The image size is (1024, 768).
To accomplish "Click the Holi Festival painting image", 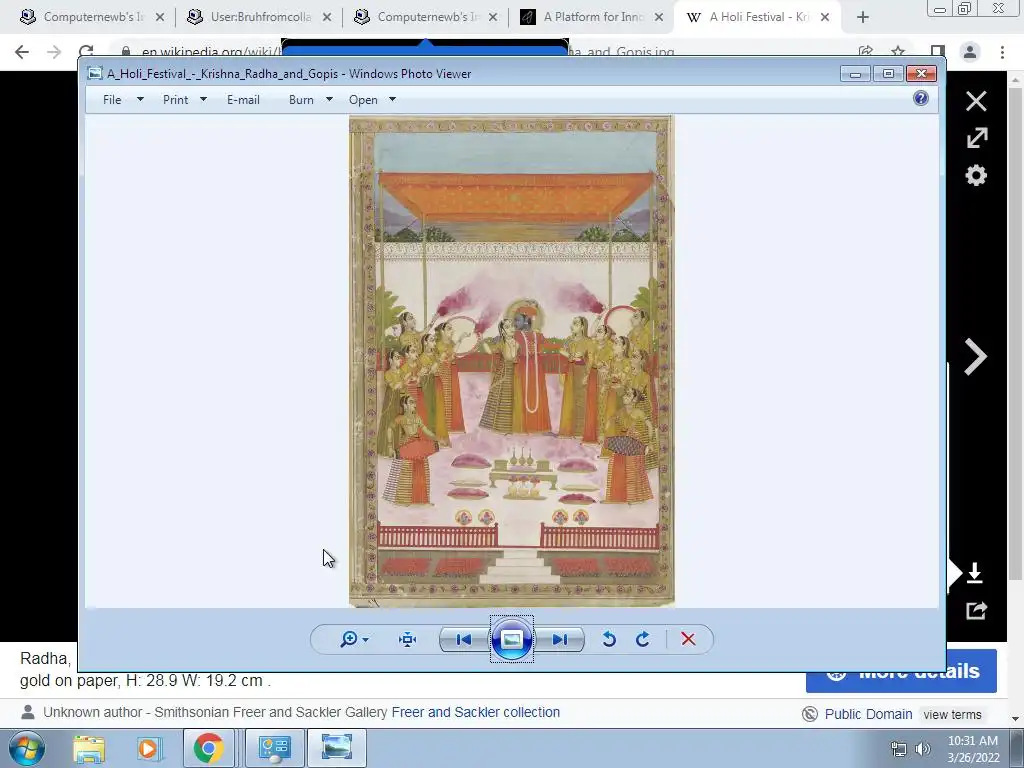I will 512,362.
